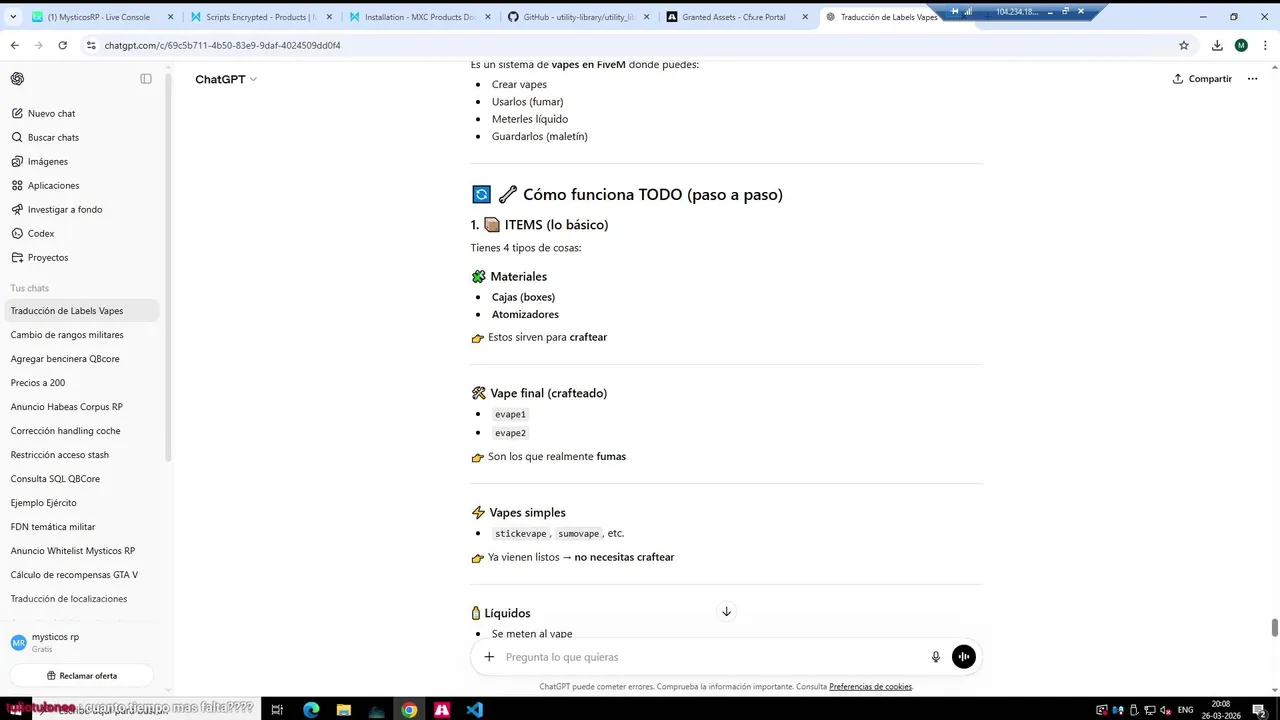Click the chatgpt.com address bar URL

pos(222,45)
